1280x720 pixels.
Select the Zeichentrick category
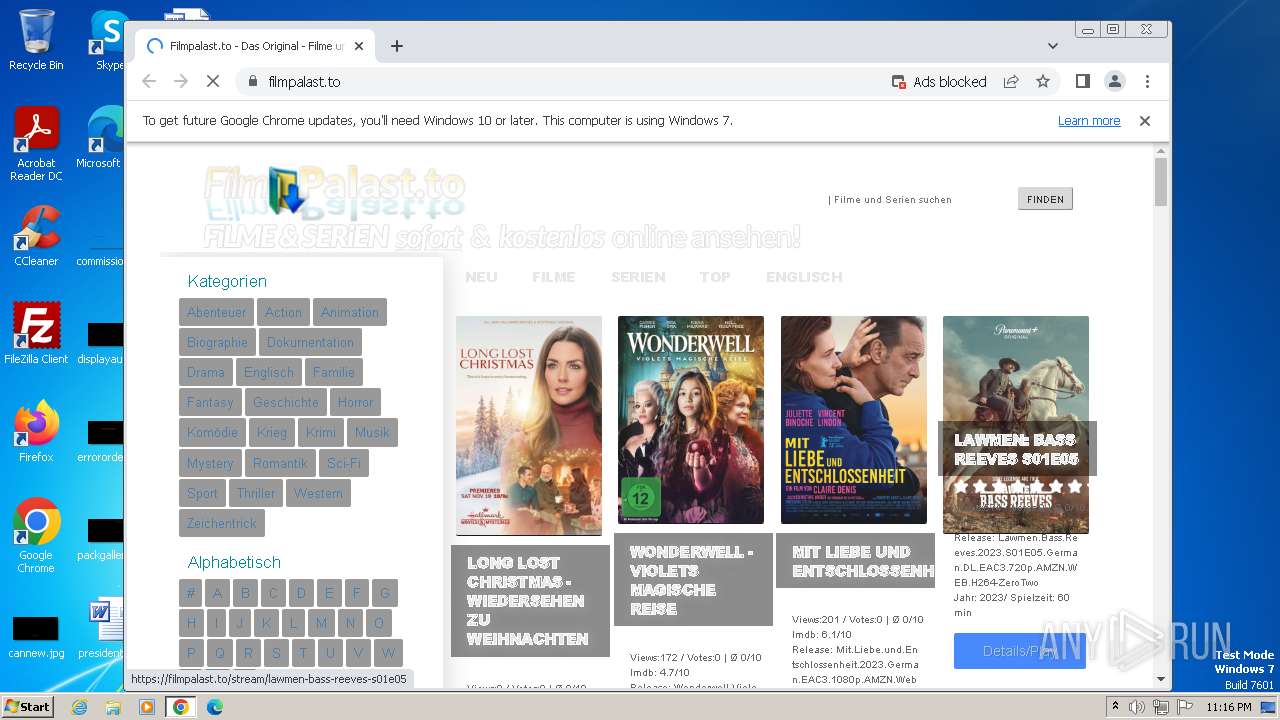[x=222, y=523]
